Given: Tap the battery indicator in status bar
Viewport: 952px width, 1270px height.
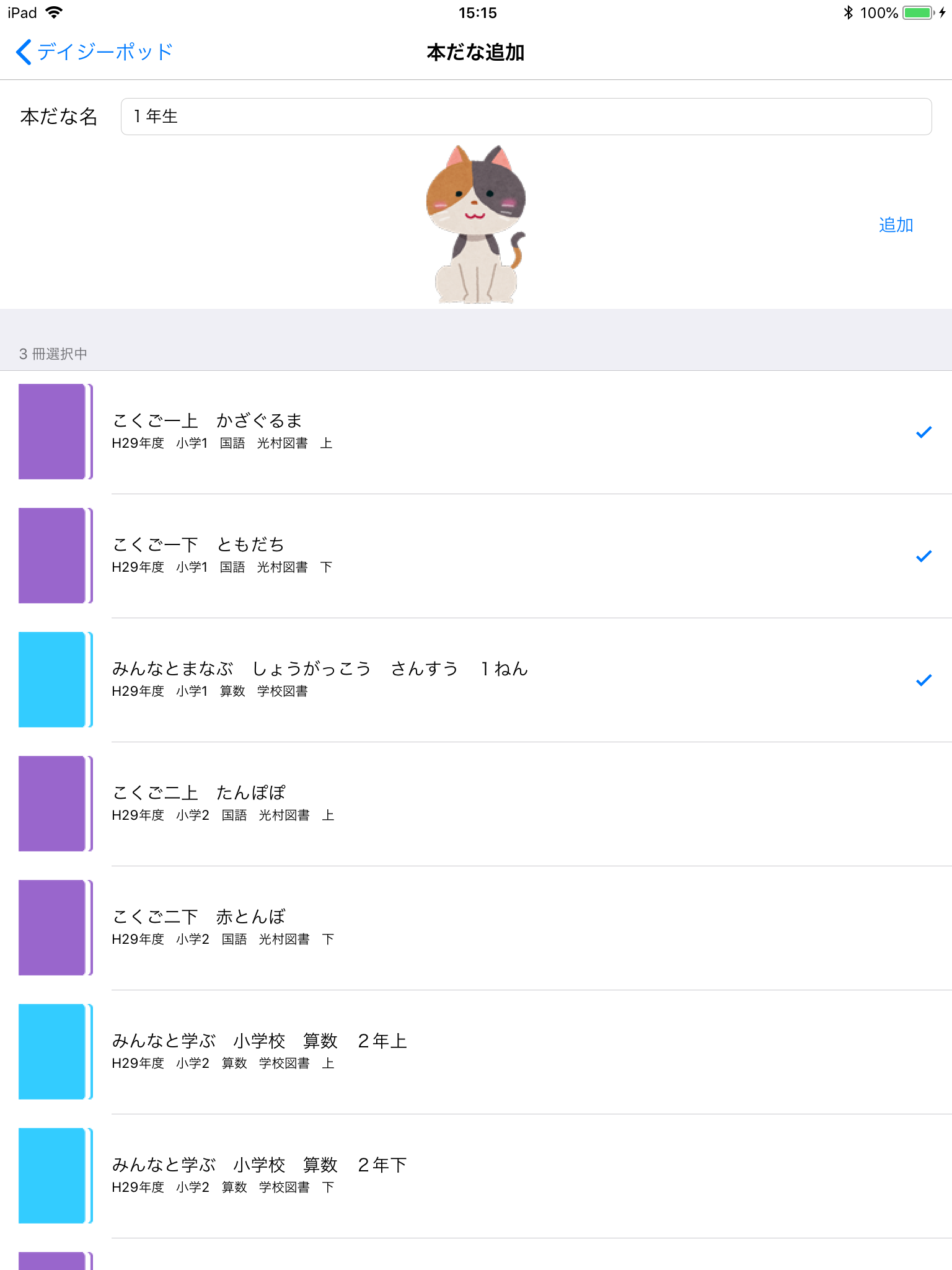Looking at the screenshot, I should [919, 13].
